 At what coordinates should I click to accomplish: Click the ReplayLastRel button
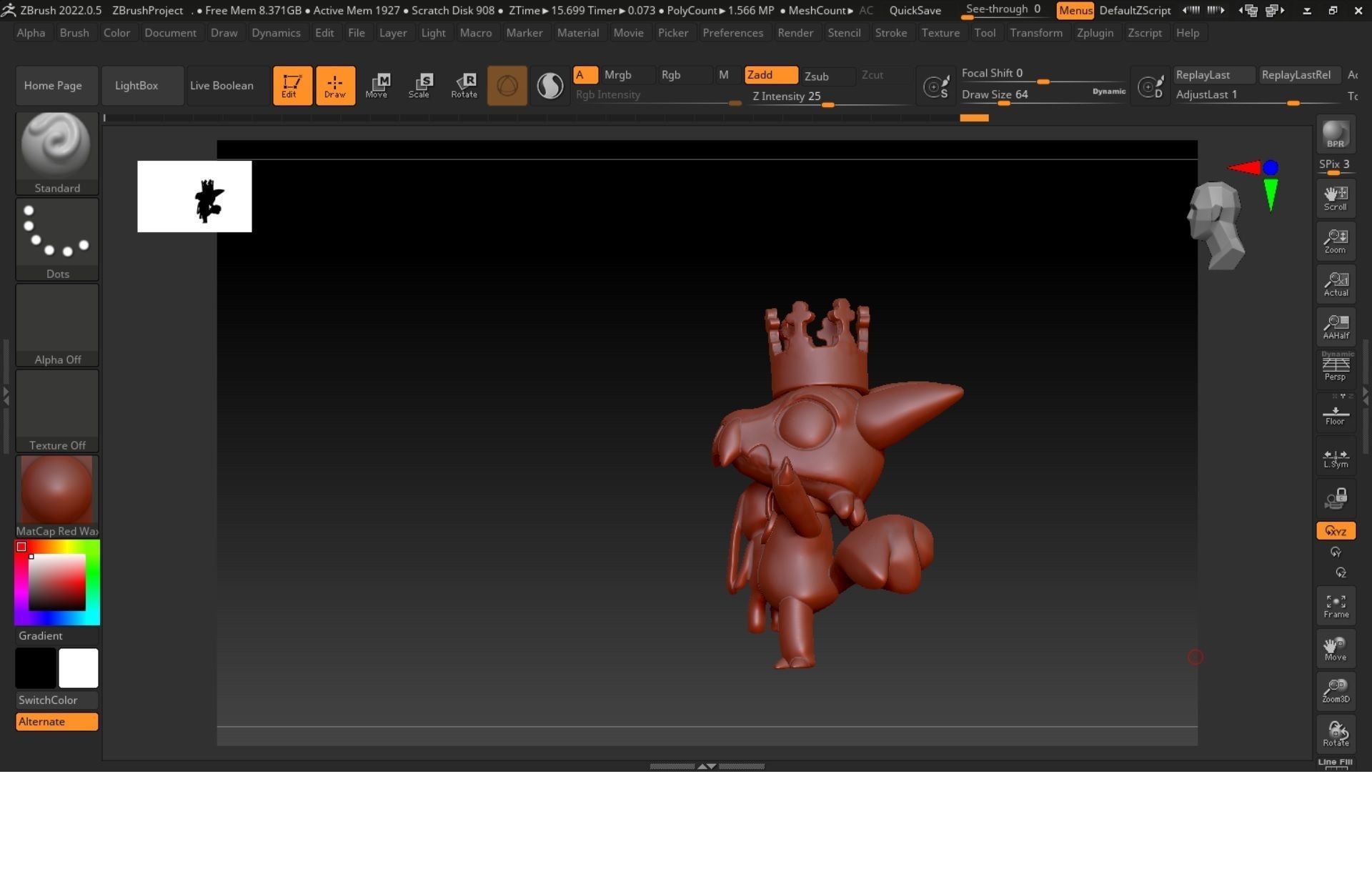1299,75
